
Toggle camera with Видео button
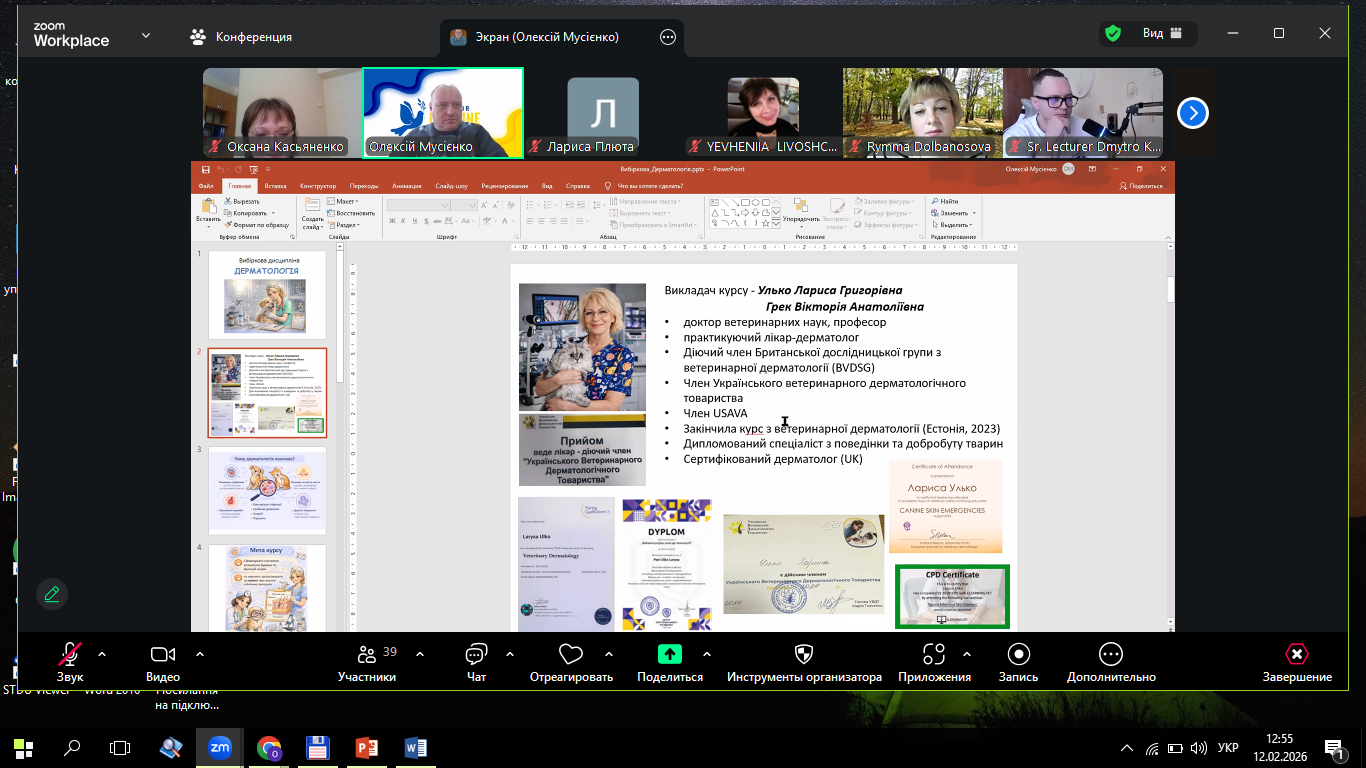pyautogui.click(x=163, y=655)
